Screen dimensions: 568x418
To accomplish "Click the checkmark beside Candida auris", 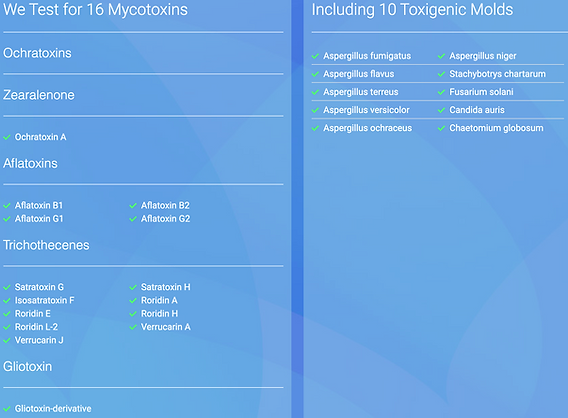I will tap(441, 110).
